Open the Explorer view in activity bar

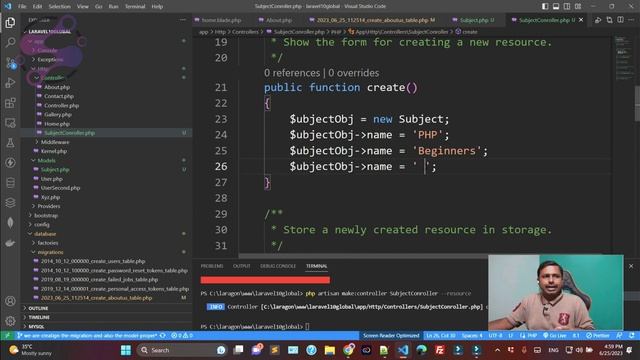(x=10, y=22)
